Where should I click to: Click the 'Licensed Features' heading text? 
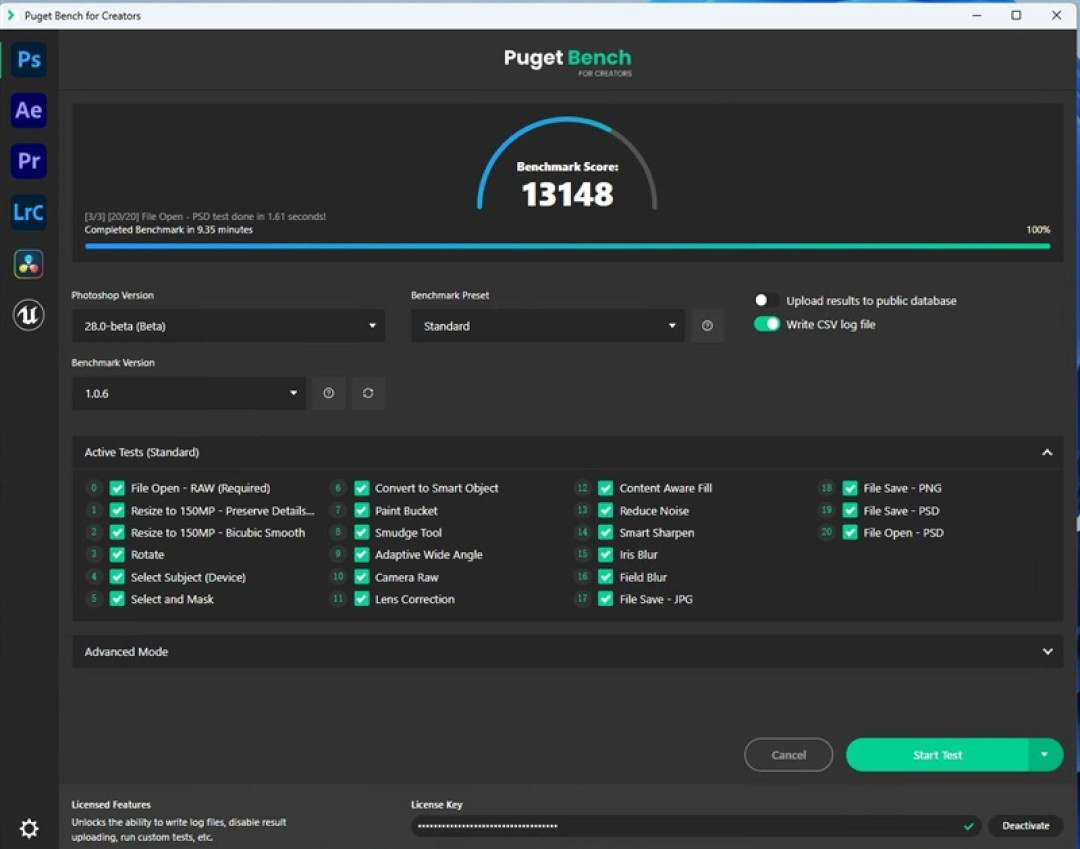111,804
